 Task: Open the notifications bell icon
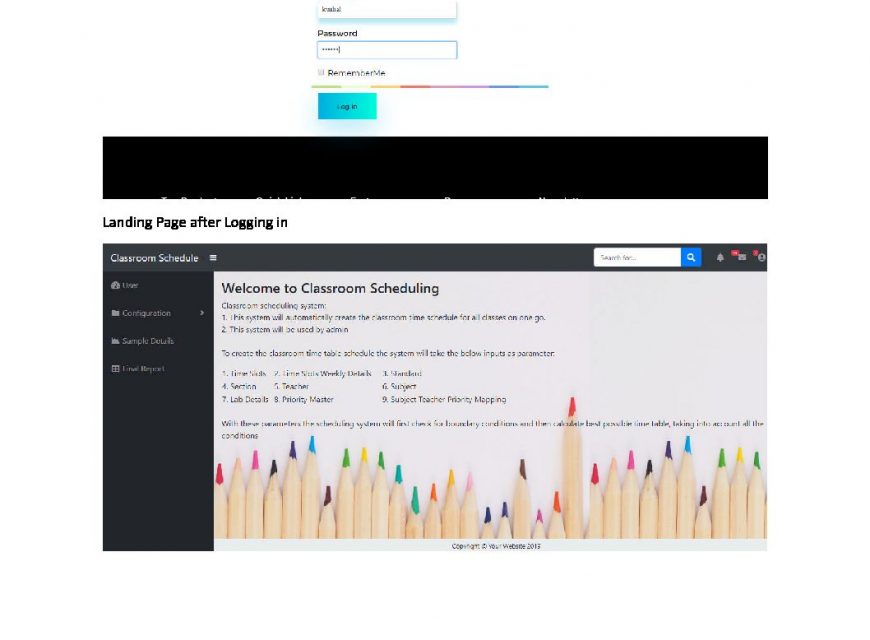pyautogui.click(x=720, y=258)
